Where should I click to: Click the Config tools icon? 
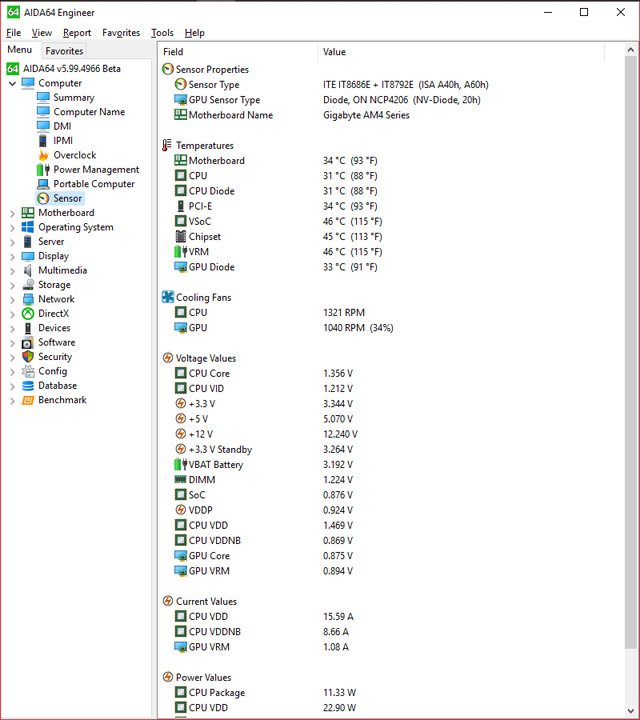point(28,371)
